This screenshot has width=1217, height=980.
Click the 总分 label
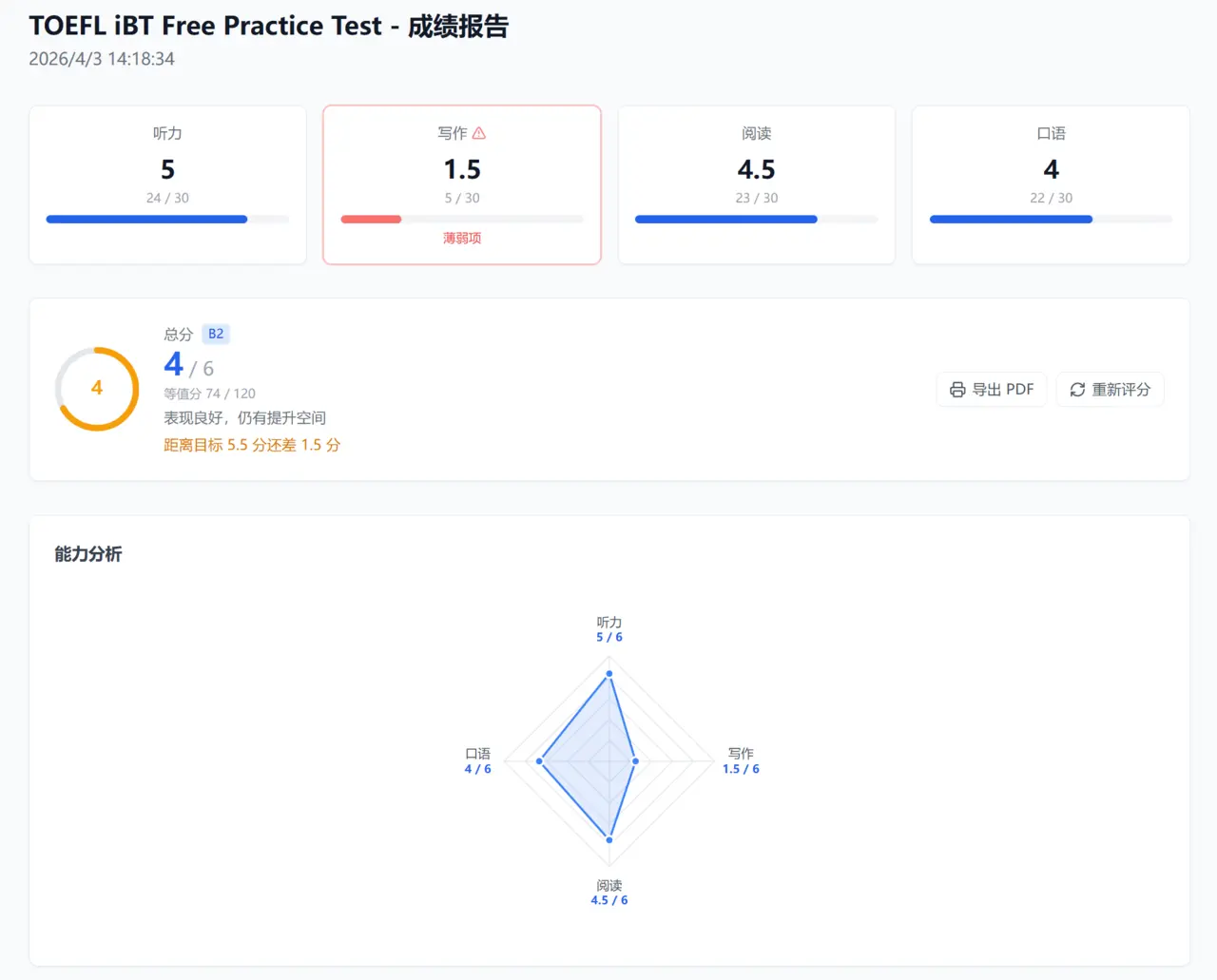[x=178, y=335]
